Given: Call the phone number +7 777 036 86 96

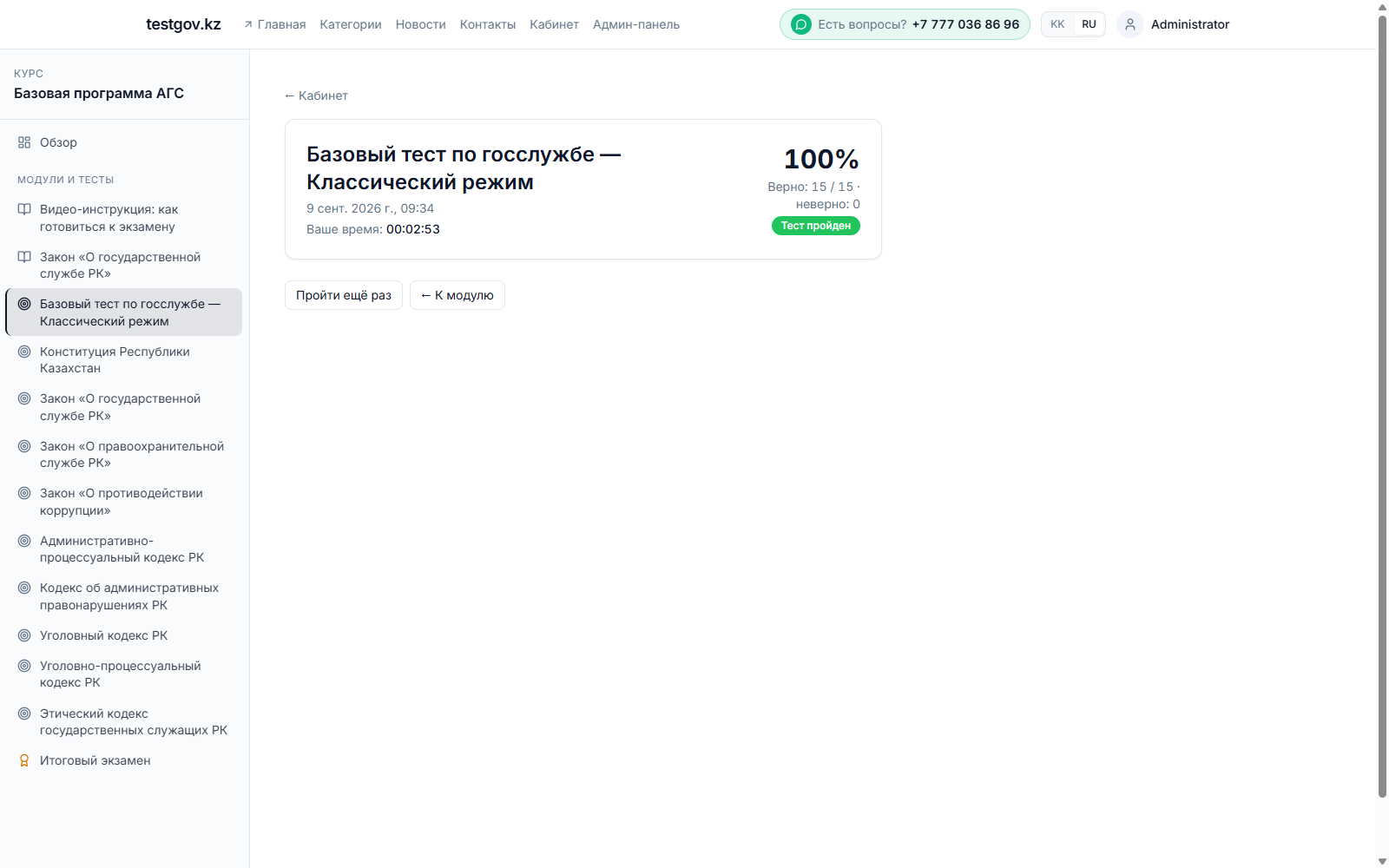Looking at the screenshot, I should [965, 24].
